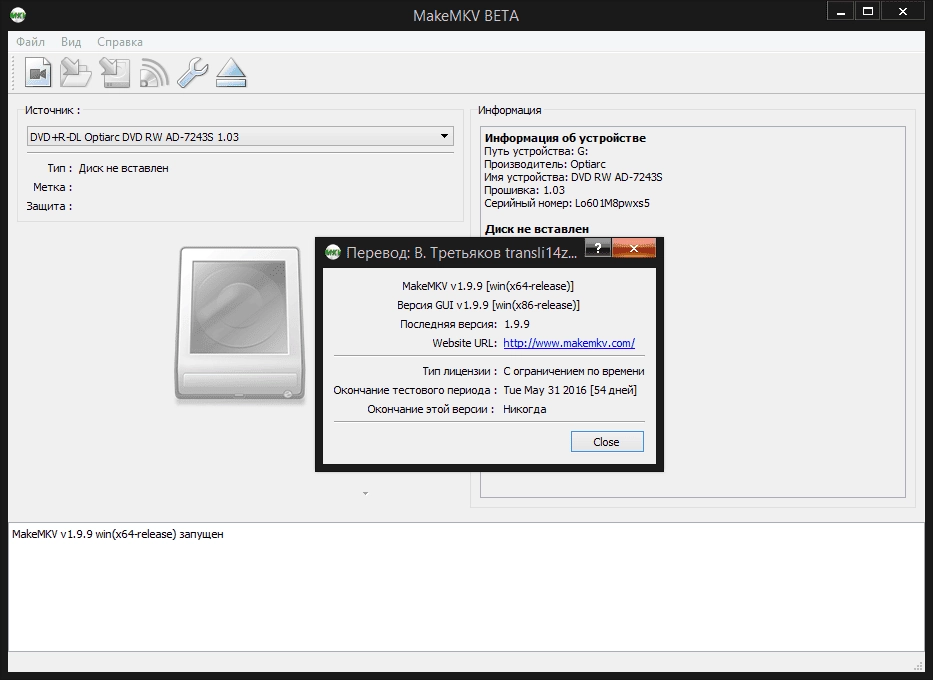The image size is (933, 680).
Task: Click 'Tue May 31 2016 [54 дней]' value
Action: coord(570,390)
